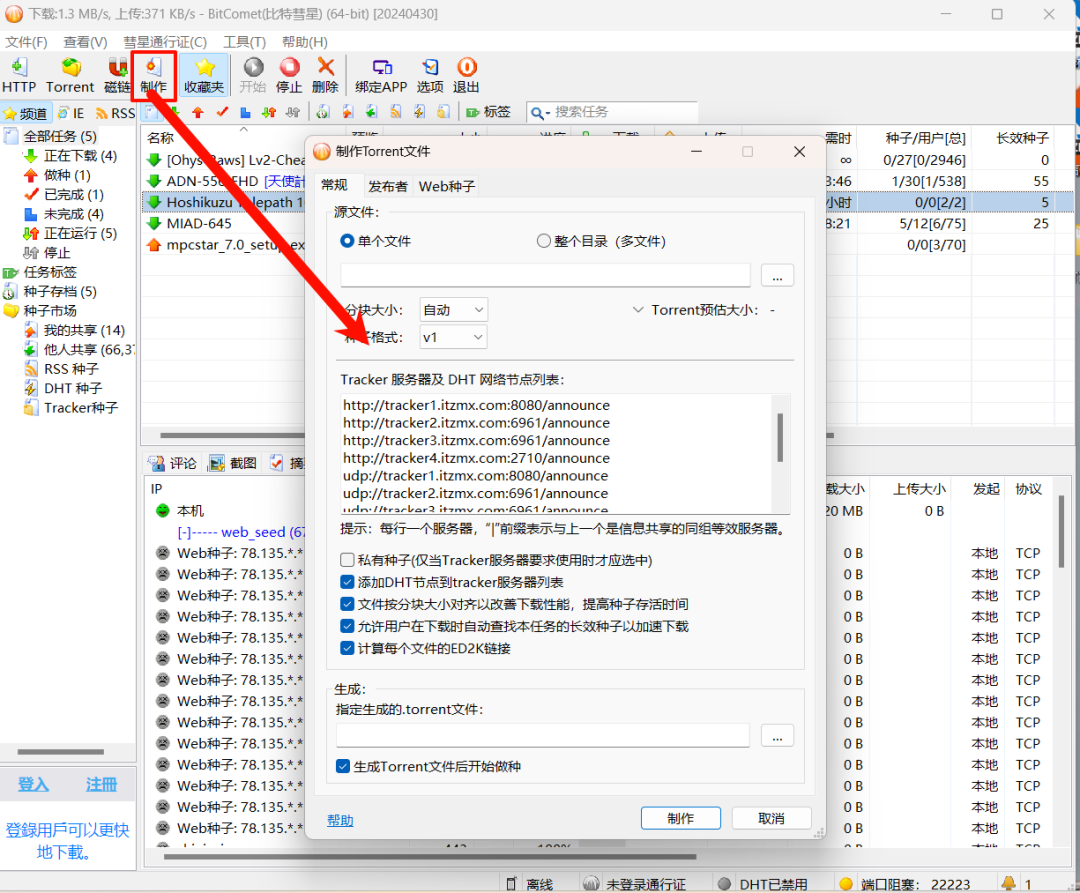This screenshot has width=1080, height=893.
Task: Open the 种子格式 v1 dropdown
Action: click(x=453, y=337)
